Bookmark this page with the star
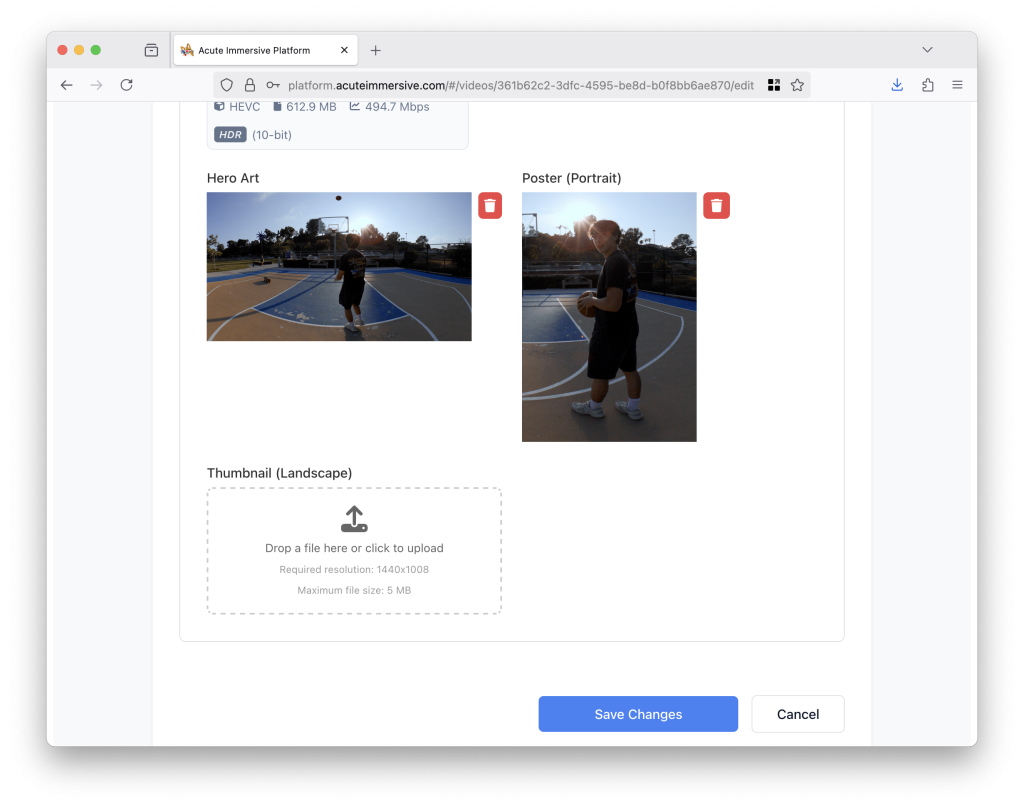The height and width of the screenshot is (808, 1024). click(x=797, y=85)
